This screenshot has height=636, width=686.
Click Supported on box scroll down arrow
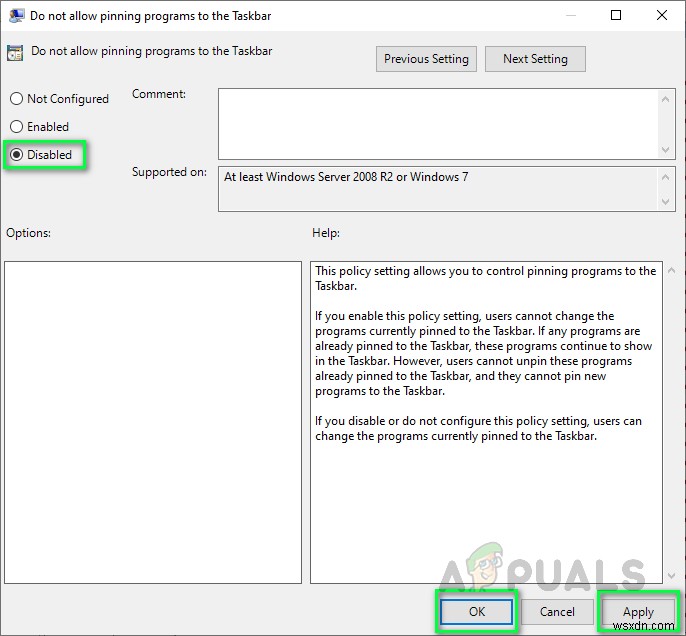tap(665, 202)
